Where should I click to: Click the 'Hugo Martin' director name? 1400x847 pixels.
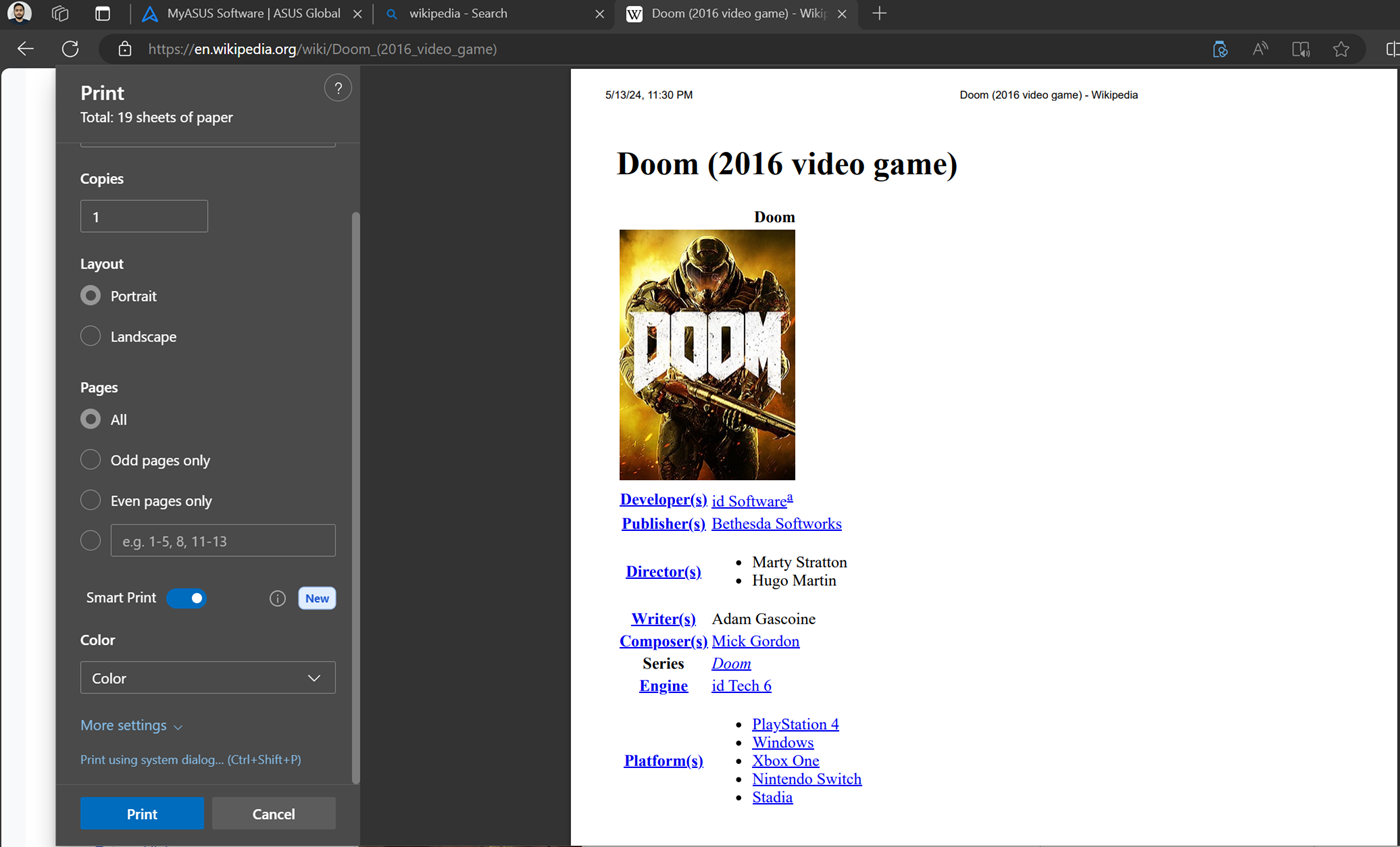click(794, 580)
